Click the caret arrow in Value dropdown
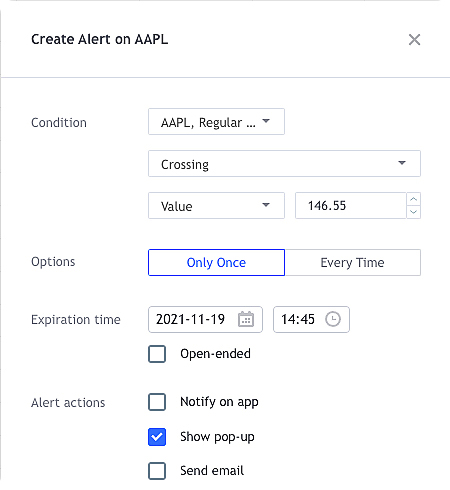The width and height of the screenshot is (450, 490). pos(266,205)
